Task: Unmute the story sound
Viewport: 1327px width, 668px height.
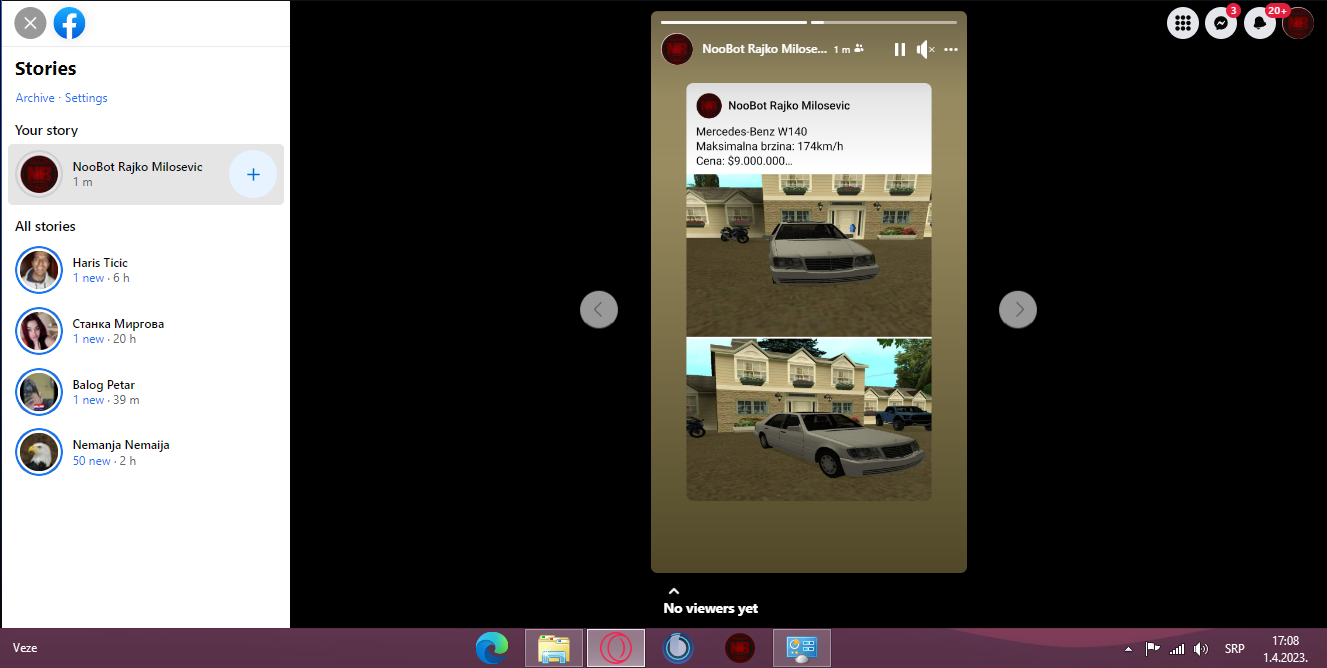Action: (x=925, y=49)
